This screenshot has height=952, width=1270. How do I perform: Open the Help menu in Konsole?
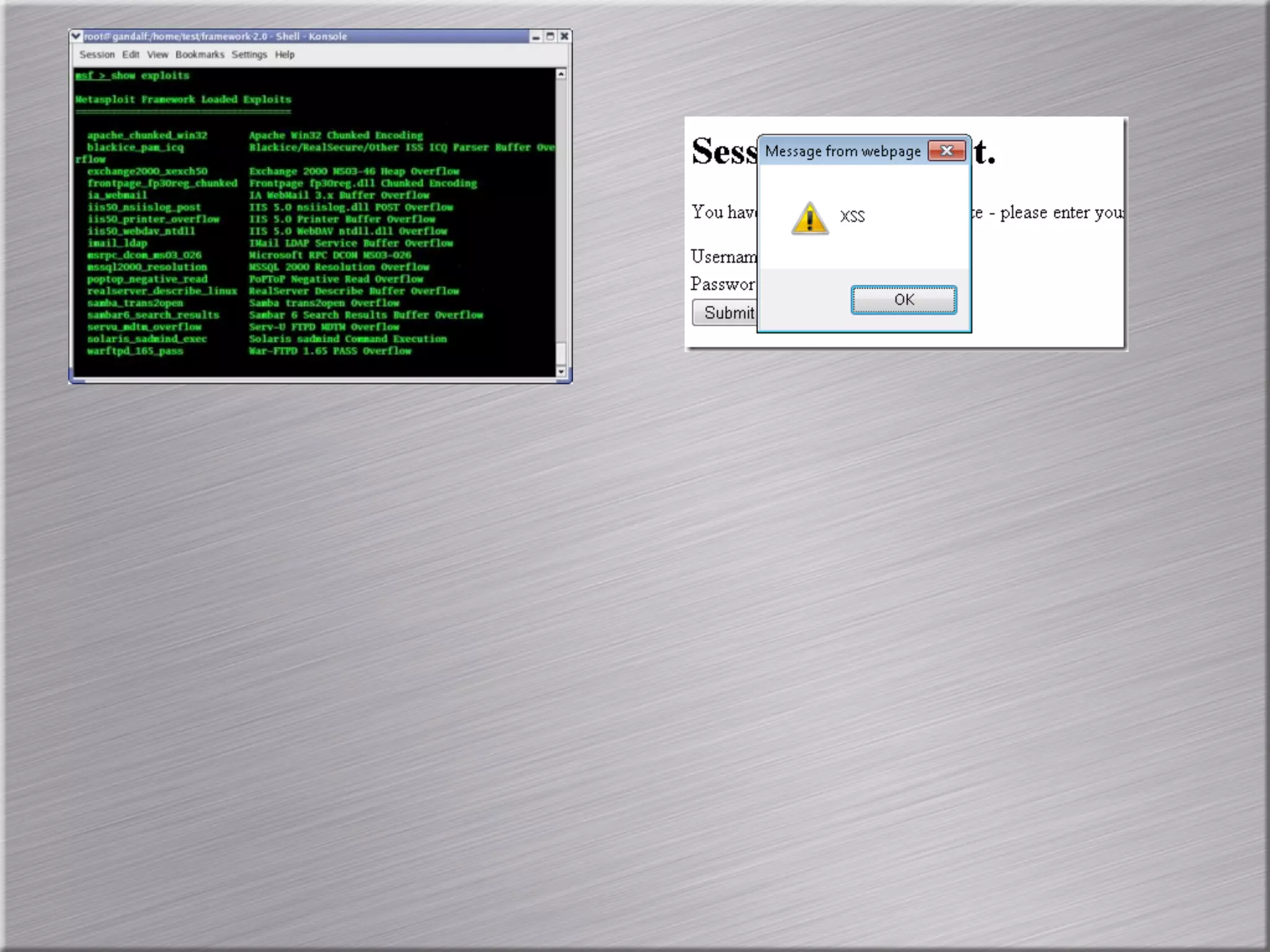coord(285,55)
